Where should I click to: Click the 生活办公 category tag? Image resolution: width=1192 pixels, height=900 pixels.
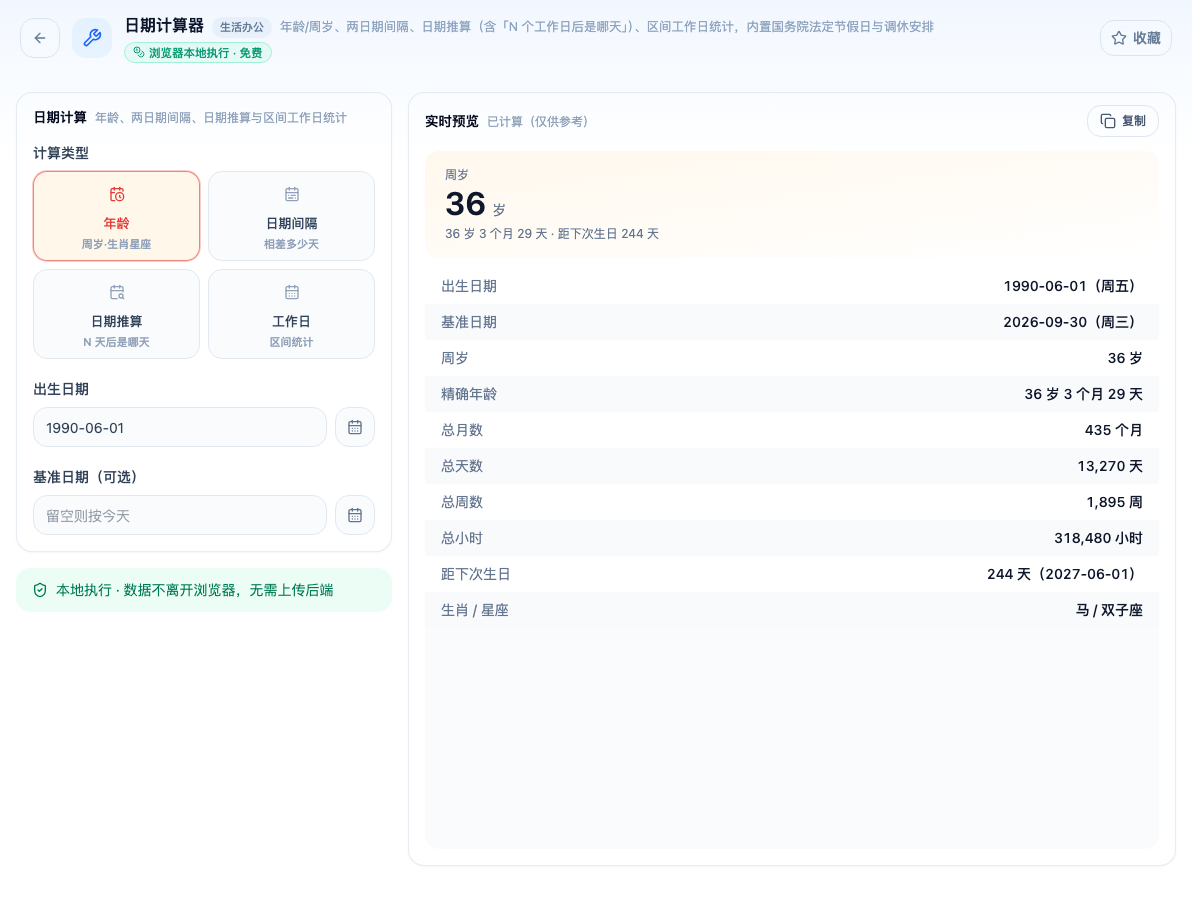[242, 27]
